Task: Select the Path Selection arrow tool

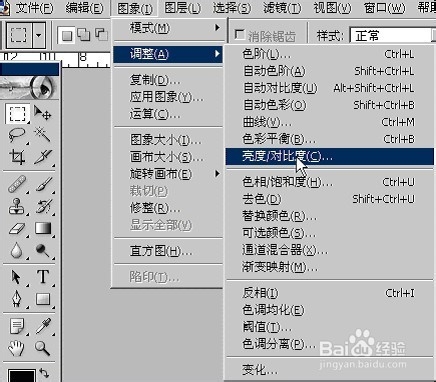Action: tap(16, 277)
